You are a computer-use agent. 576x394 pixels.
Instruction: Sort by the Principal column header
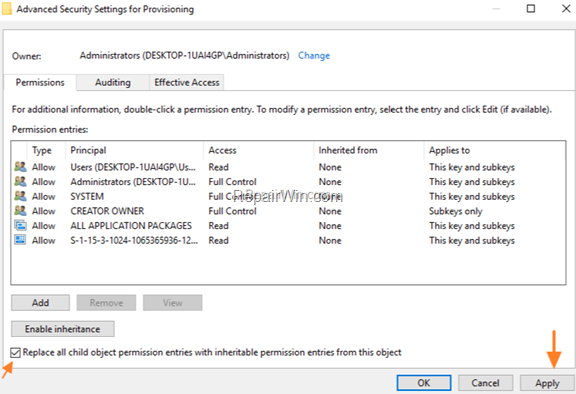click(134, 151)
